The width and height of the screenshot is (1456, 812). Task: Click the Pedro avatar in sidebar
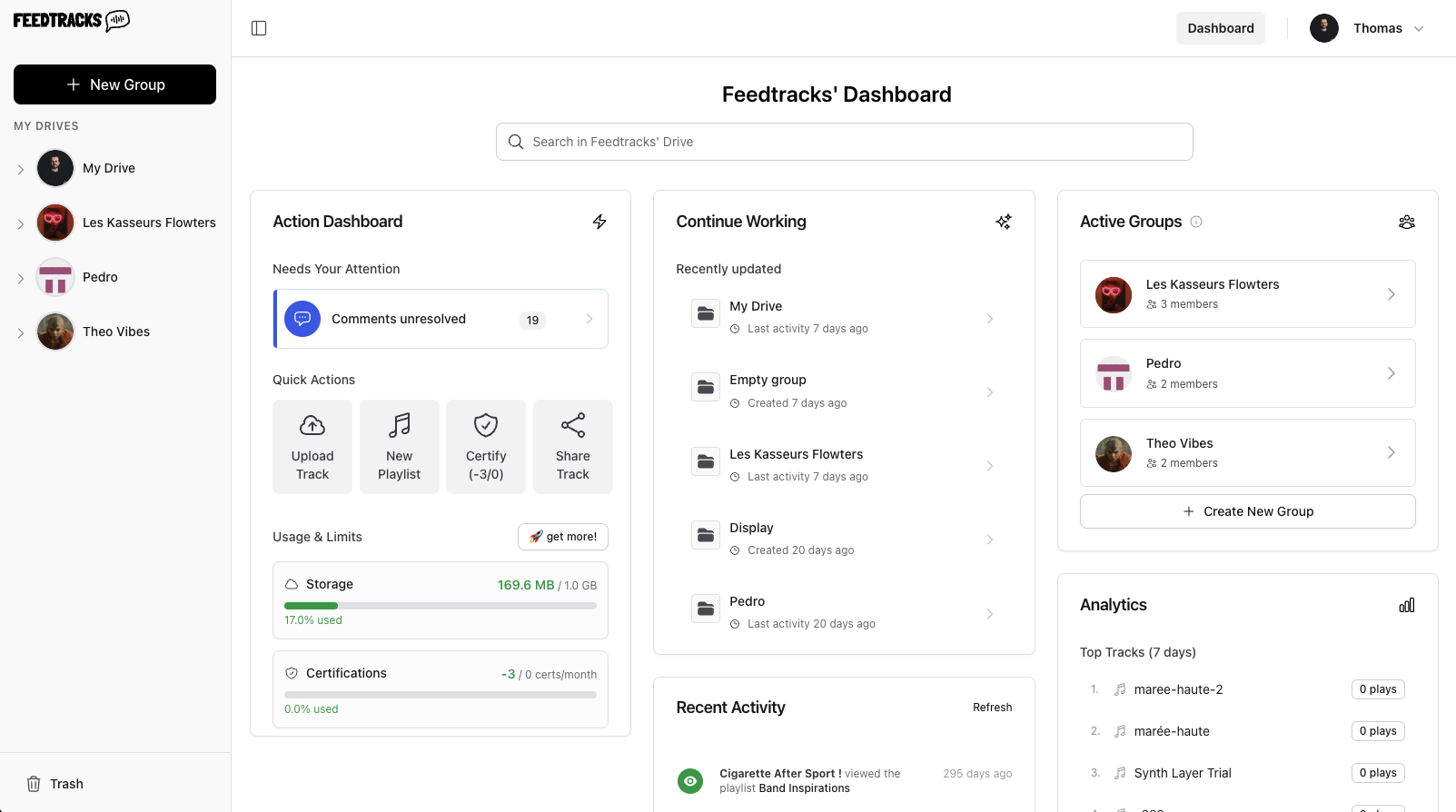pos(55,277)
